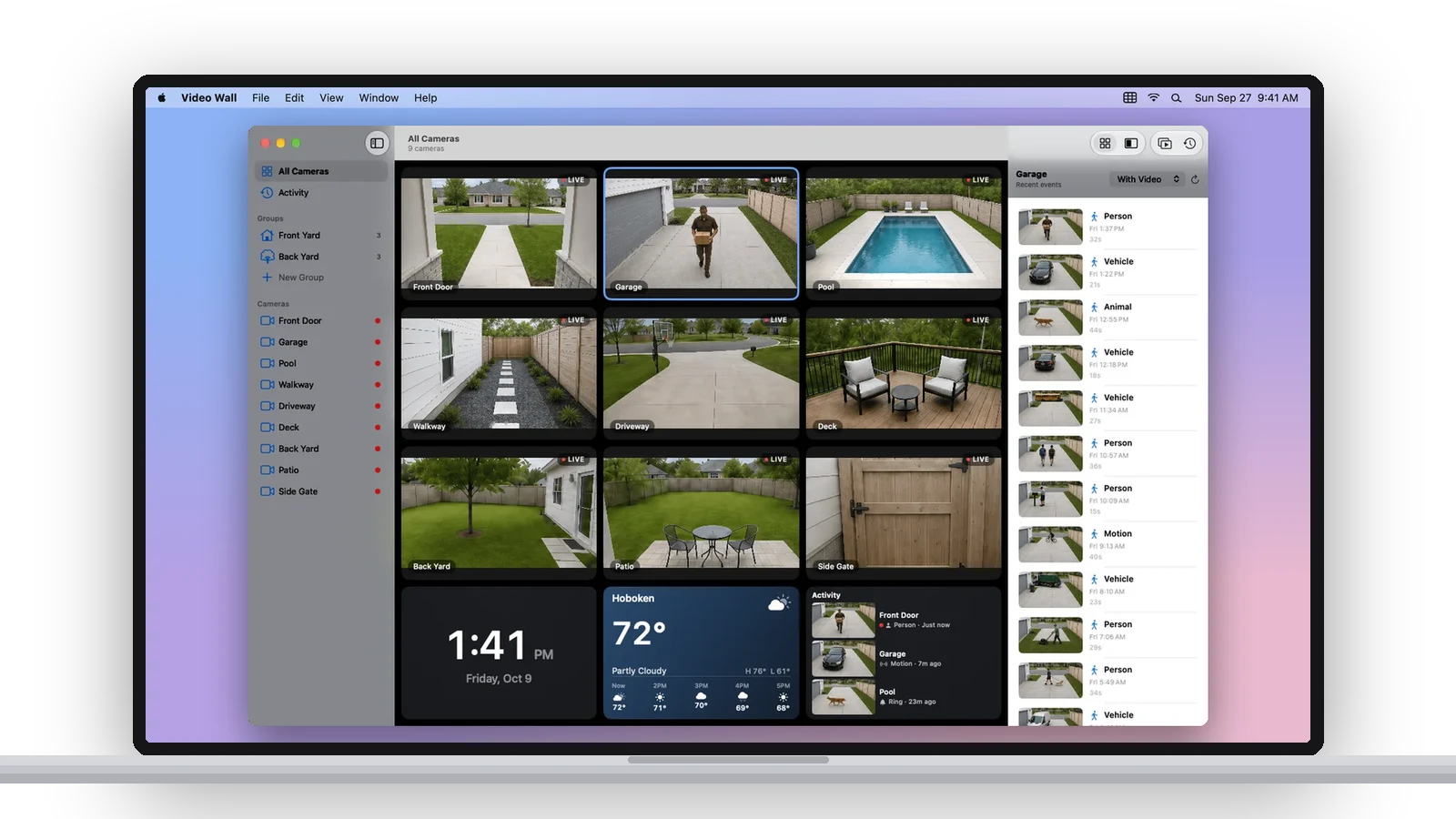Open the Back Yard group
Screen dimensions: 1456x819
(321, 257)
